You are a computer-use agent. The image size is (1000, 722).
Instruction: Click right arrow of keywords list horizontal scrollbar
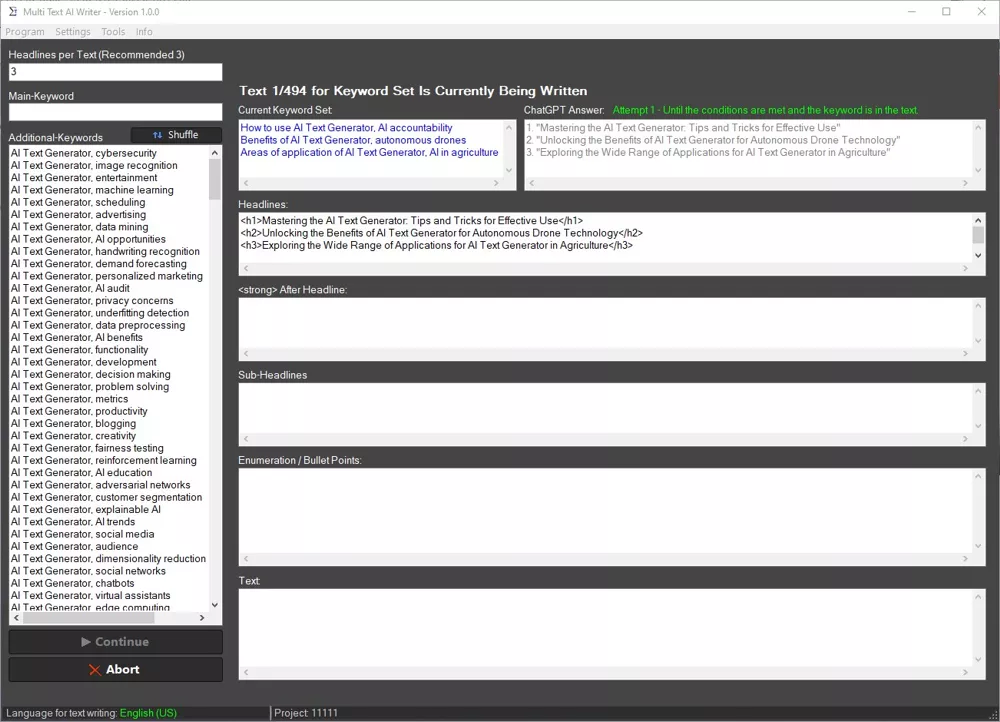[202, 617]
